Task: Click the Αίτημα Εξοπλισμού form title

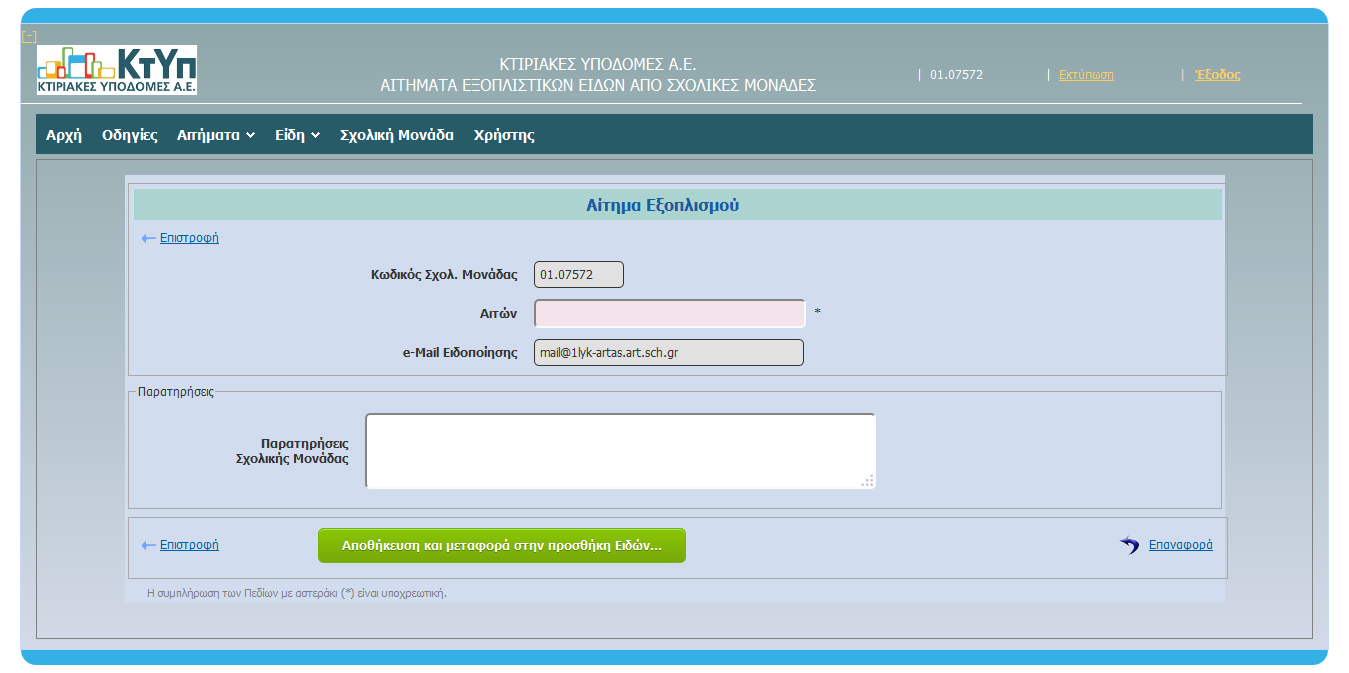Action: tap(662, 206)
